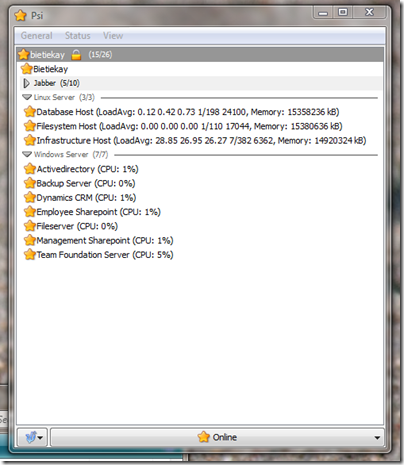Open the View menu

click(113, 36)
